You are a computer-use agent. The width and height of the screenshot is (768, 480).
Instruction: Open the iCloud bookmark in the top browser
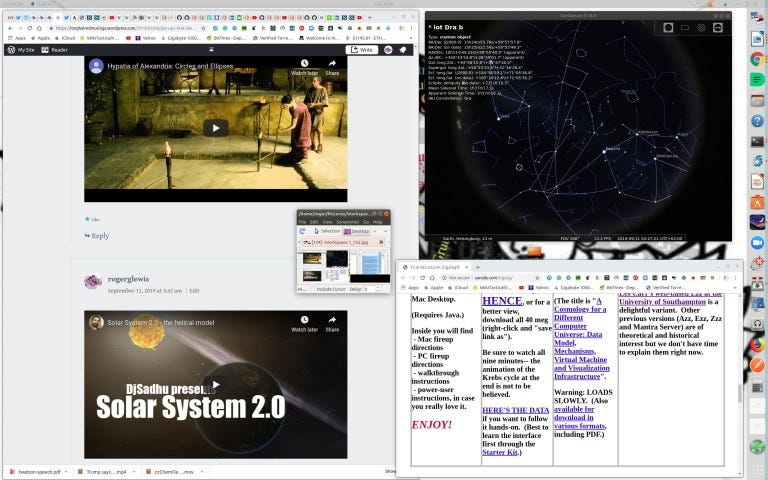65,38
